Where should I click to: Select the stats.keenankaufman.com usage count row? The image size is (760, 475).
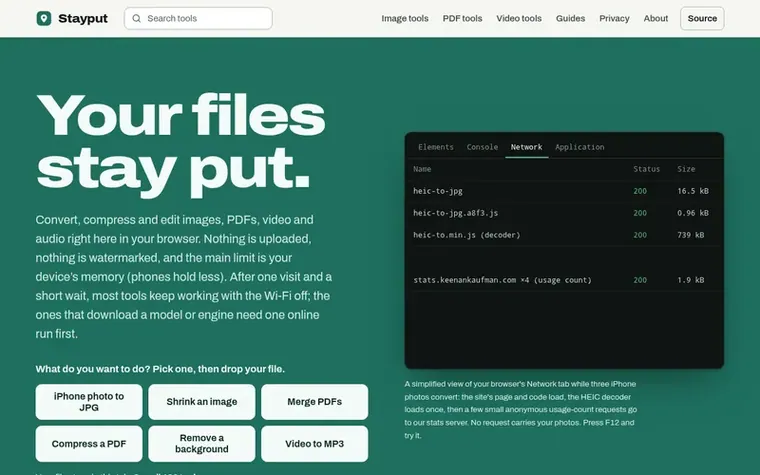point(564,280)
